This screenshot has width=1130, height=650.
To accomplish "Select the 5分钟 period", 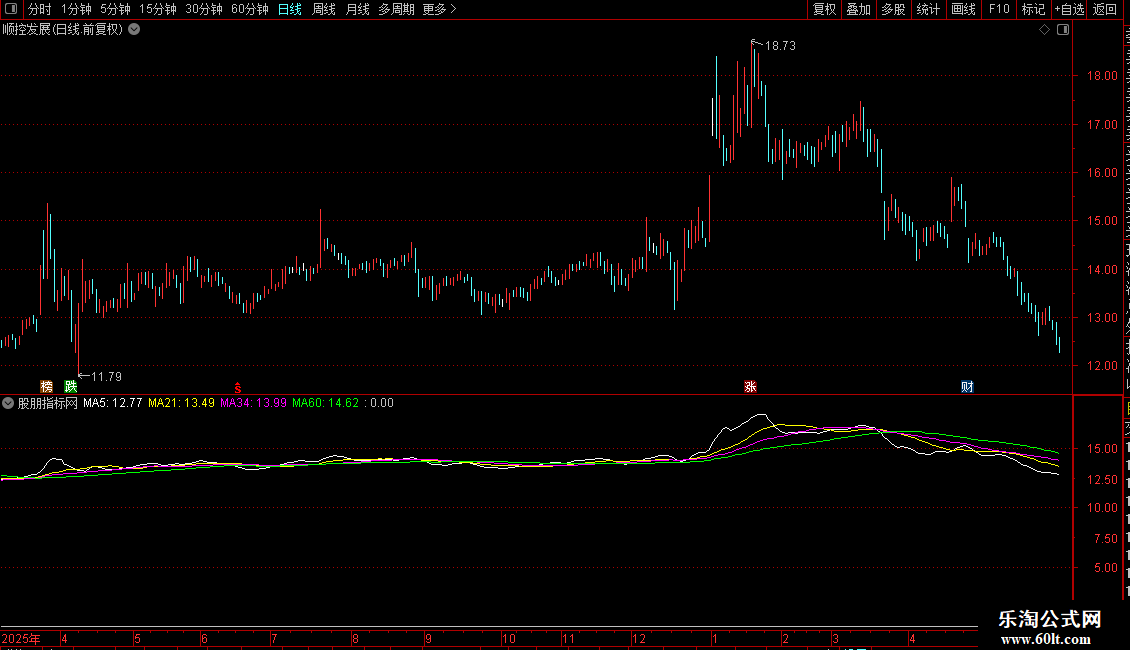I will (x=115, y=9).
